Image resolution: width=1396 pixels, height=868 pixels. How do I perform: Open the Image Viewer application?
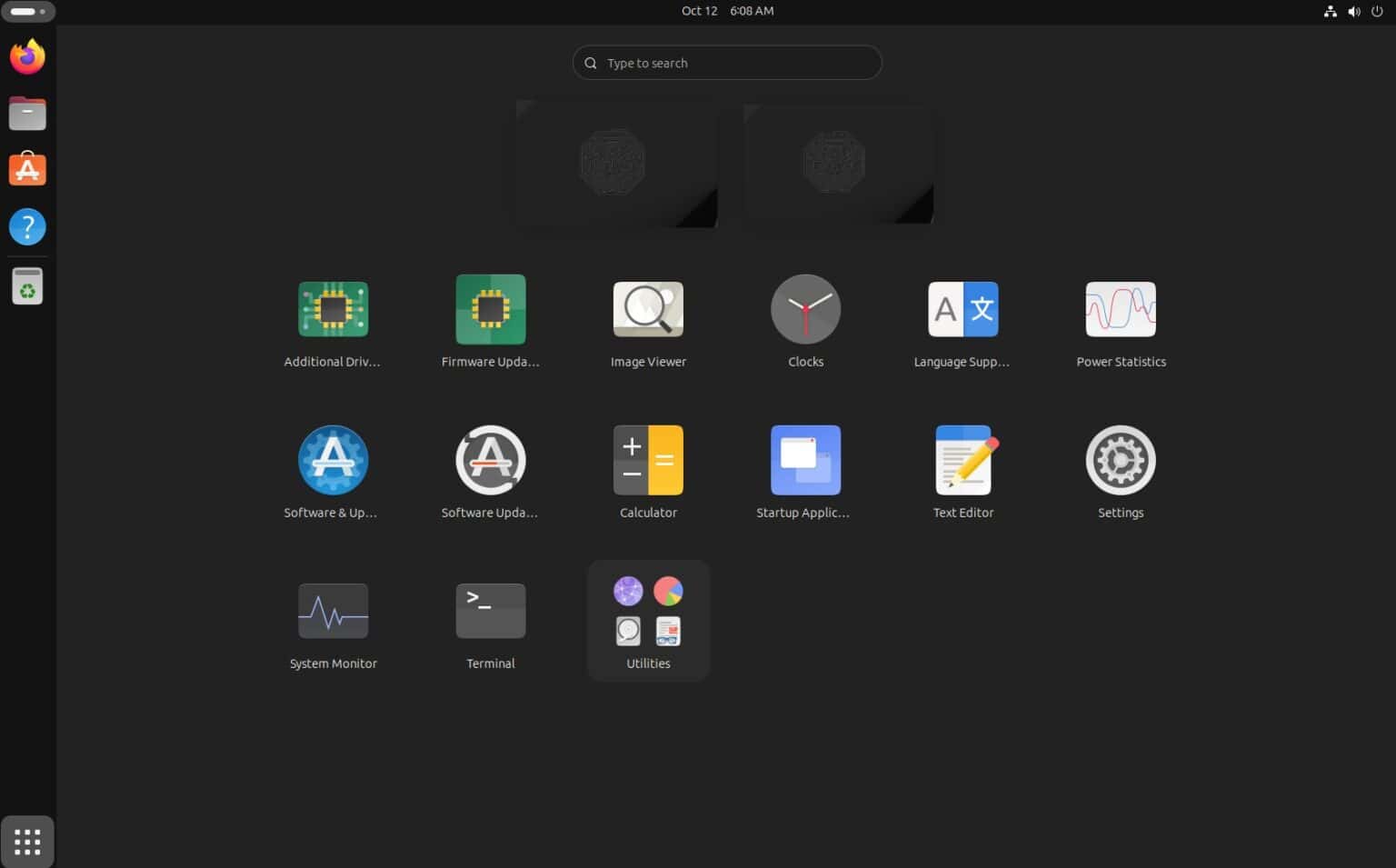(x=648, y=309)
